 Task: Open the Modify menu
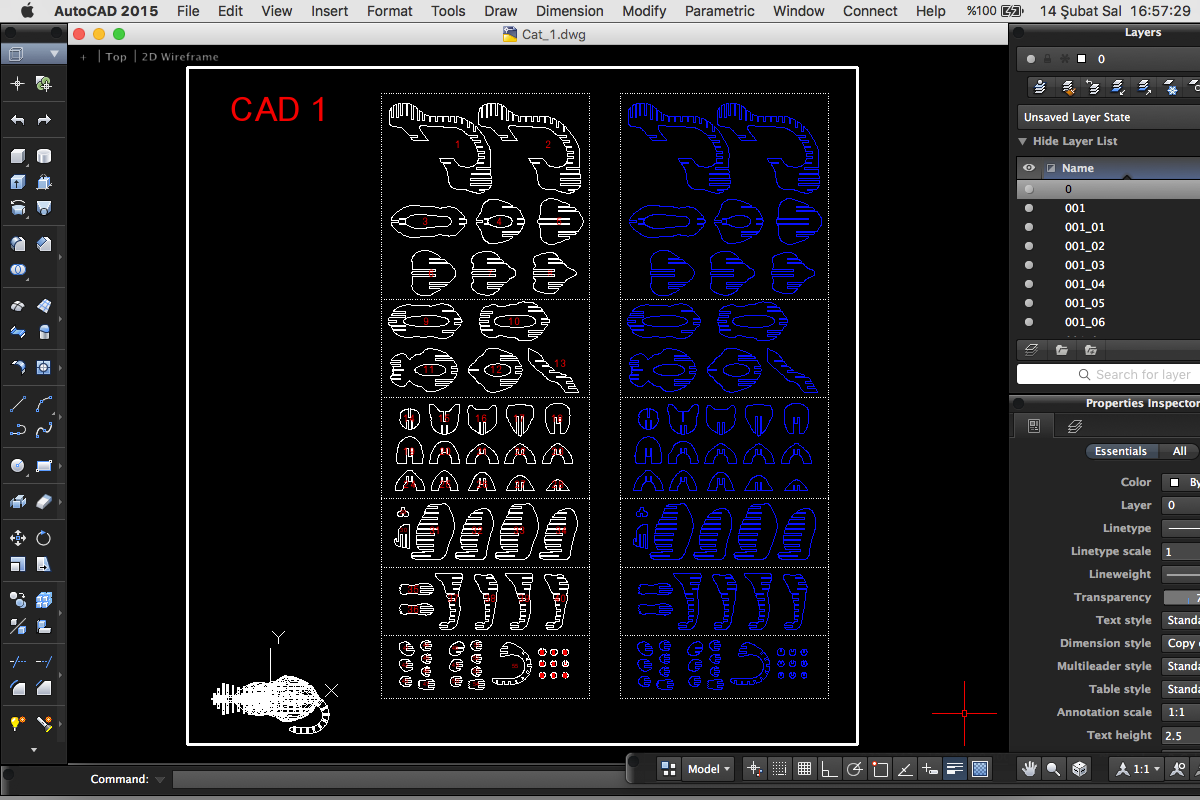click(644, 11)
